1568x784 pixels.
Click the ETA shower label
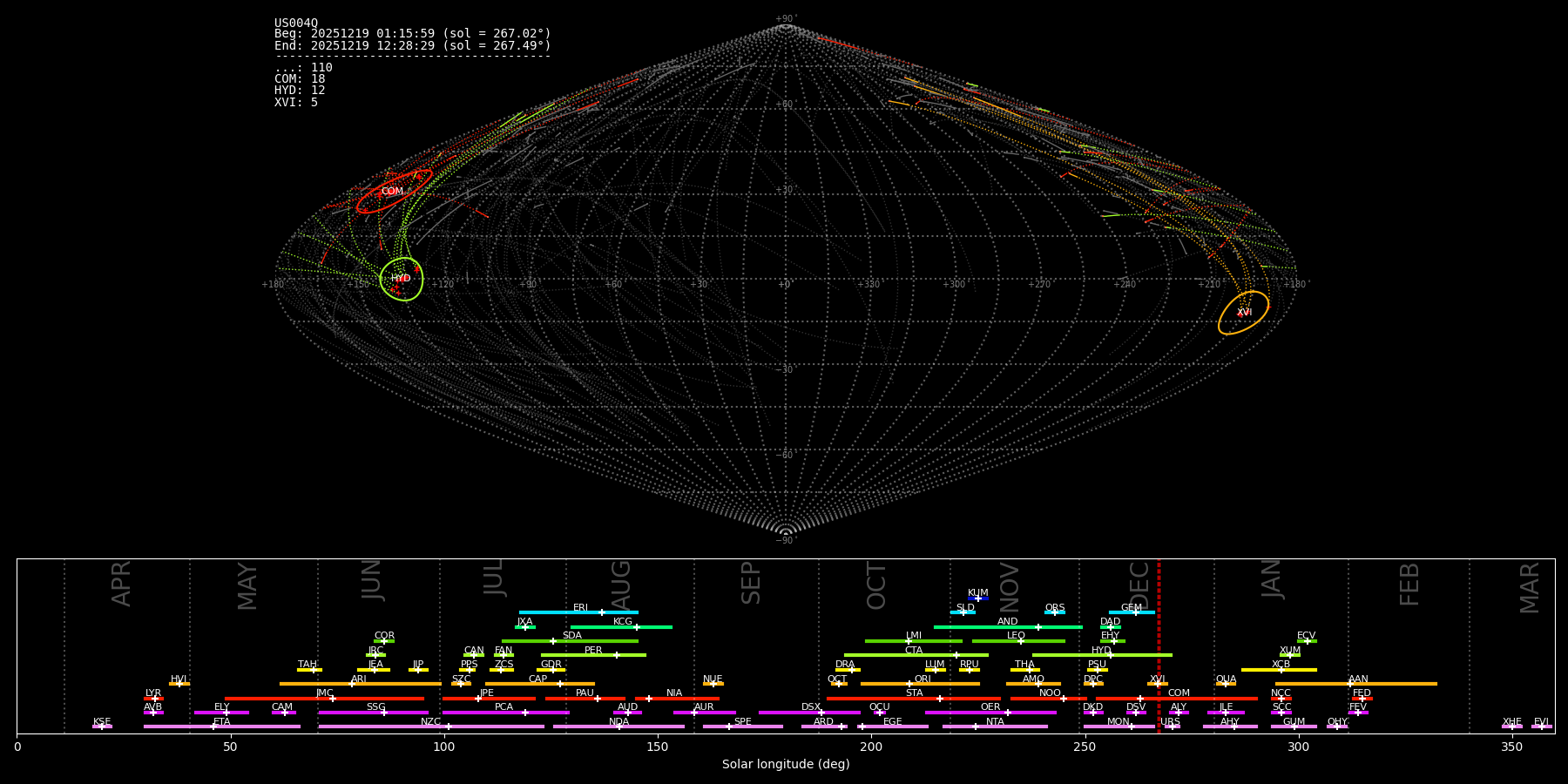(x=222, y=722)
